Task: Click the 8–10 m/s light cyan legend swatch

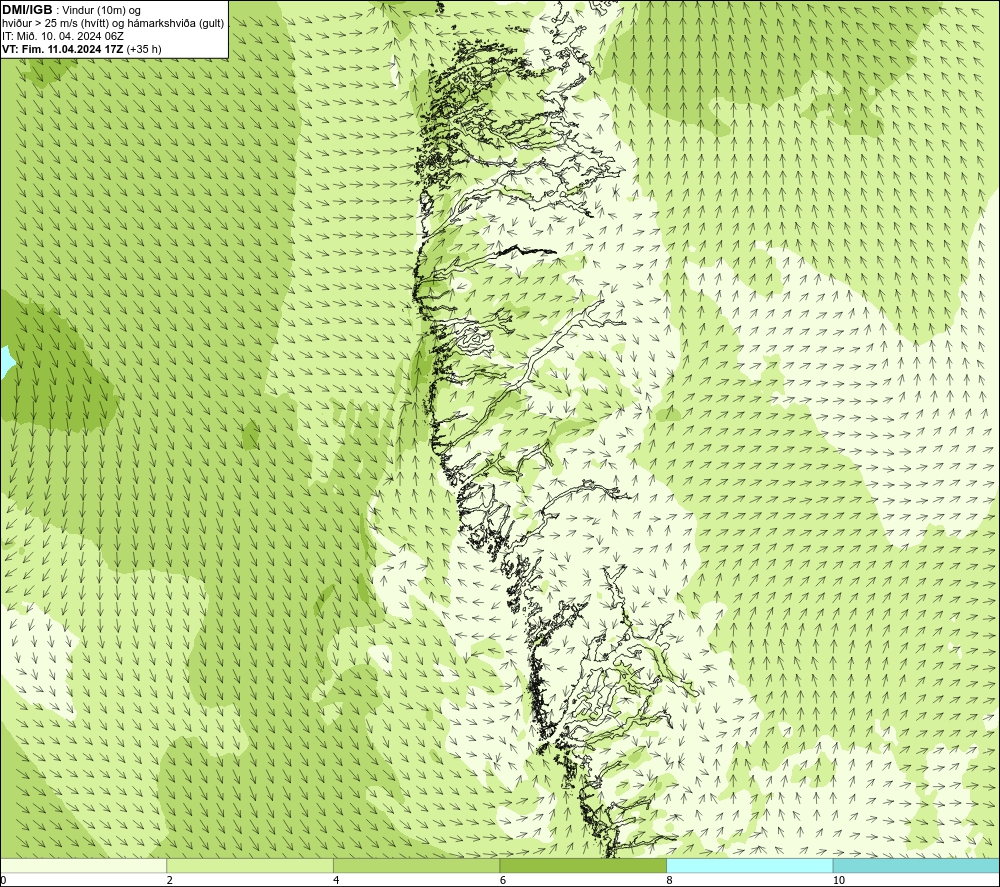Action: pos(749,865)
